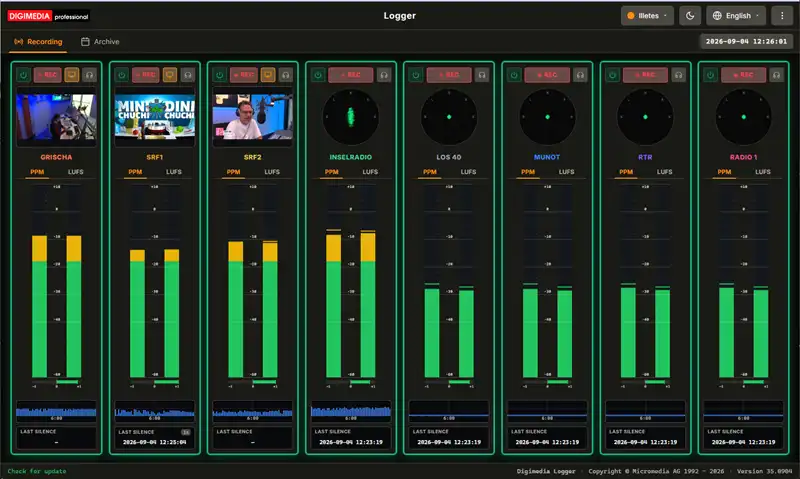Click the REC button on GRISCHA

(47, 75)
